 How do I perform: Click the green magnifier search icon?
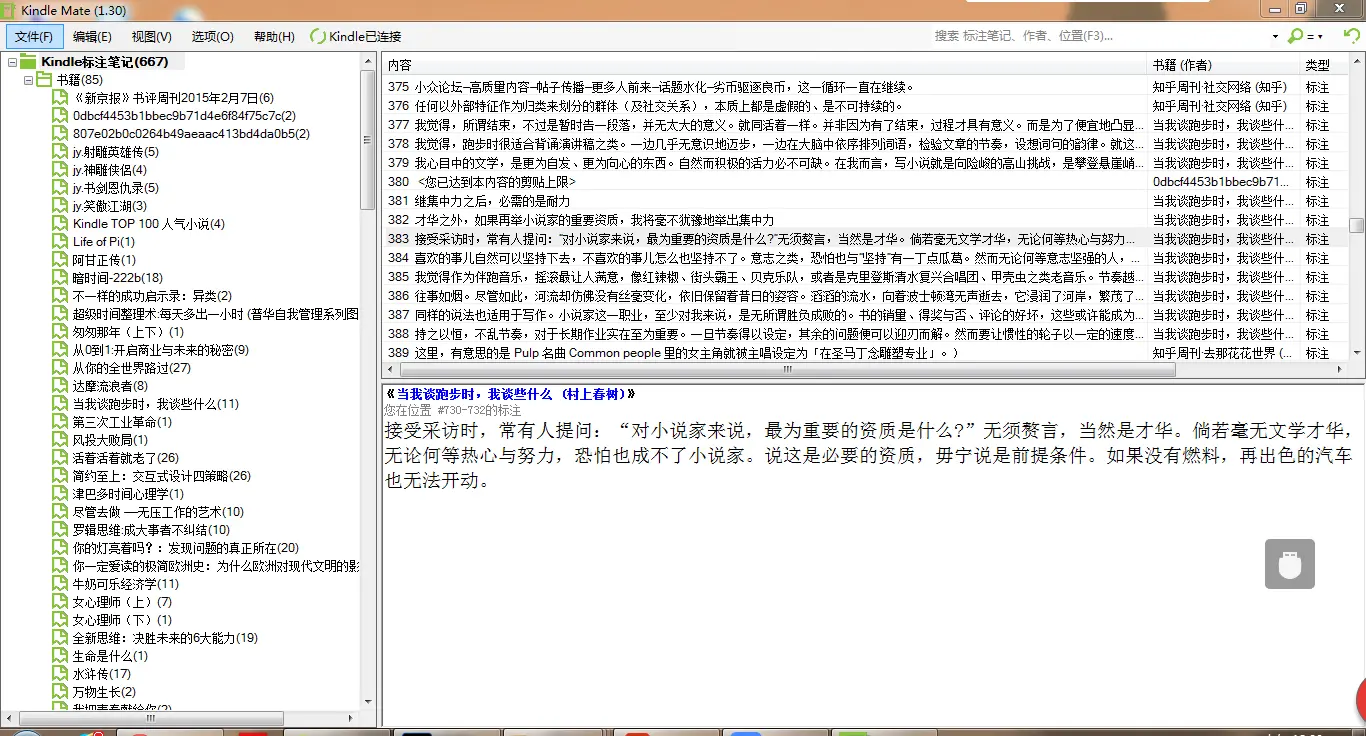coord(1297,36)
